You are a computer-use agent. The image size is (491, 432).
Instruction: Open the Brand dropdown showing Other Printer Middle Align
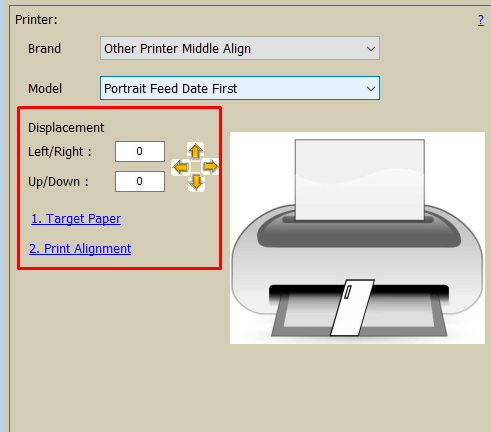[x=240, y=48]
